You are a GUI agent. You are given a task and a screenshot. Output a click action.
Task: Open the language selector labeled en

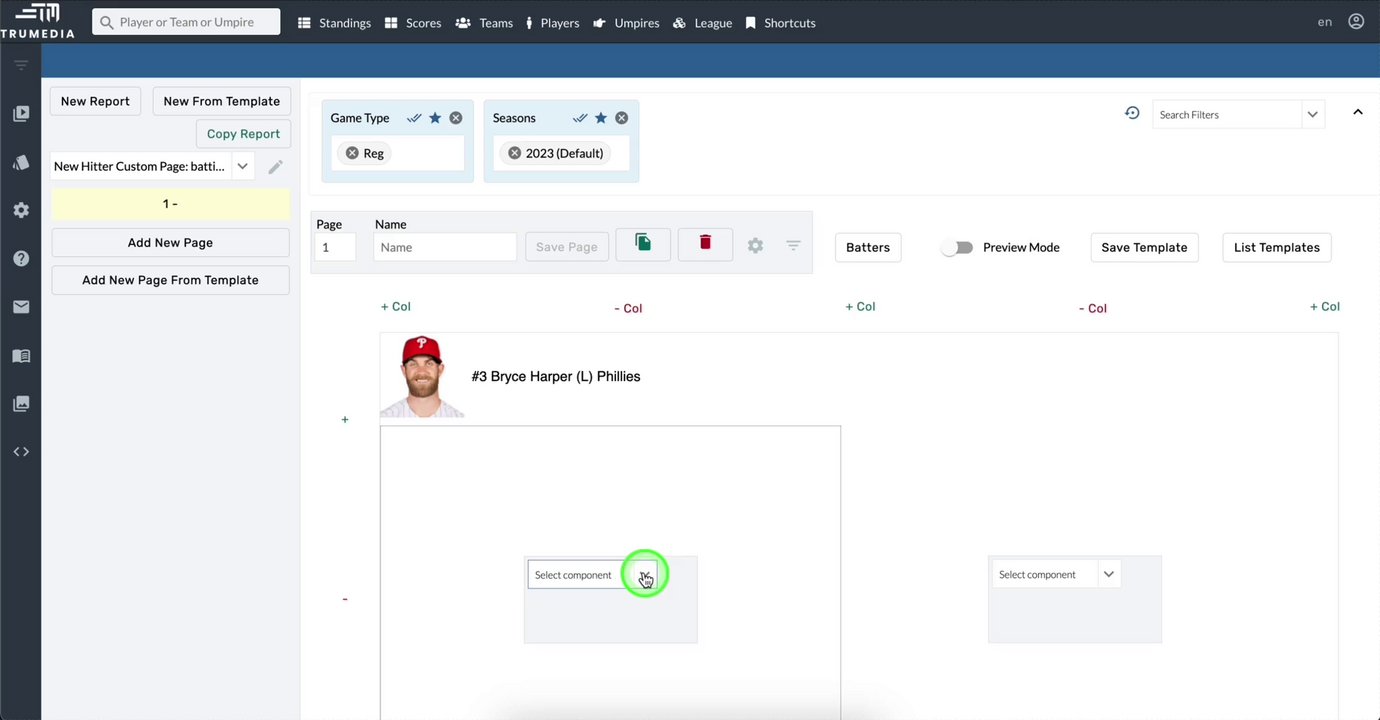pos(1325,22)
